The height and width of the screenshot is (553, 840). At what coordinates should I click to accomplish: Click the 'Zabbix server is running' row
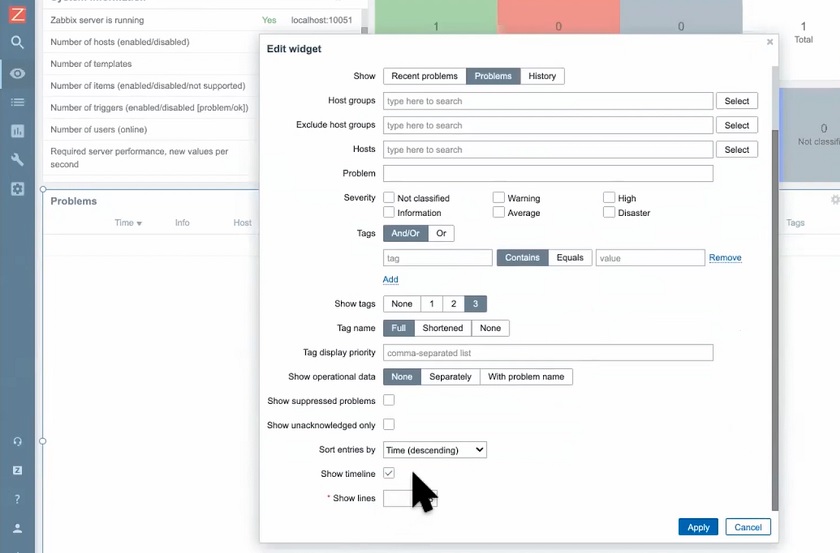point(202,20)
